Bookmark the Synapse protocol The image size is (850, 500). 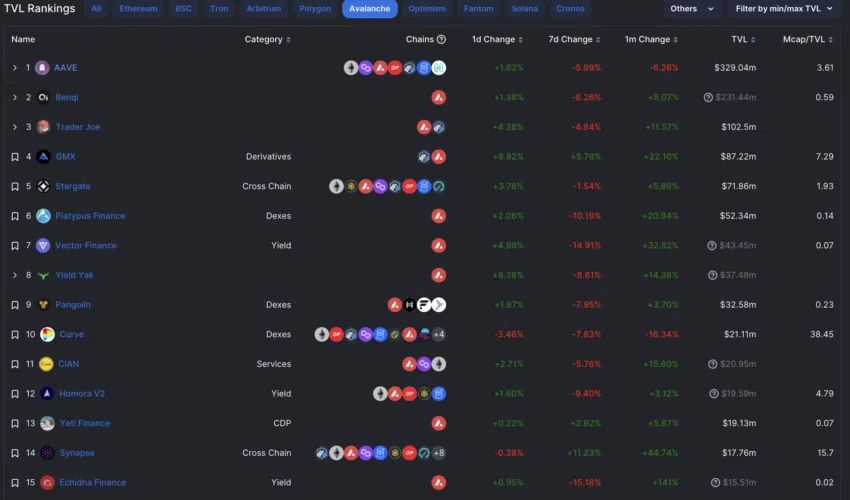[x=15, y=453]
